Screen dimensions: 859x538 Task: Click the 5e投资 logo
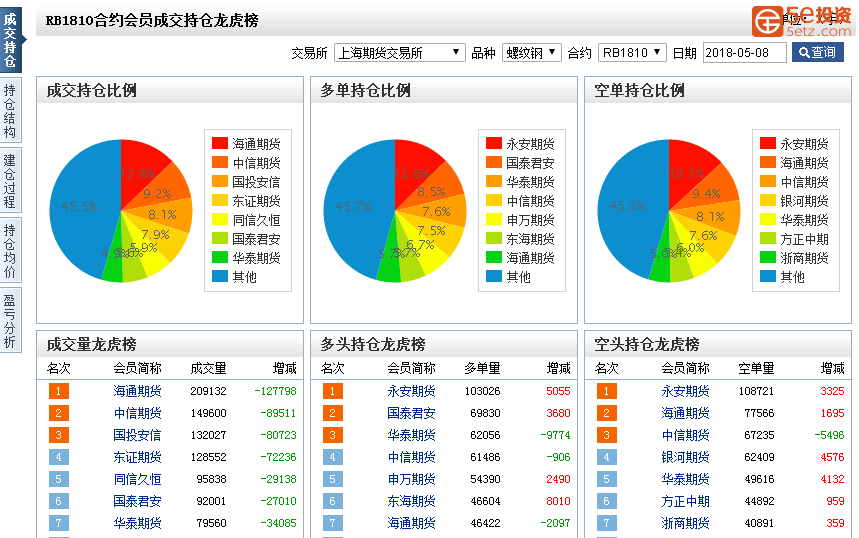[x=802, y=21]
